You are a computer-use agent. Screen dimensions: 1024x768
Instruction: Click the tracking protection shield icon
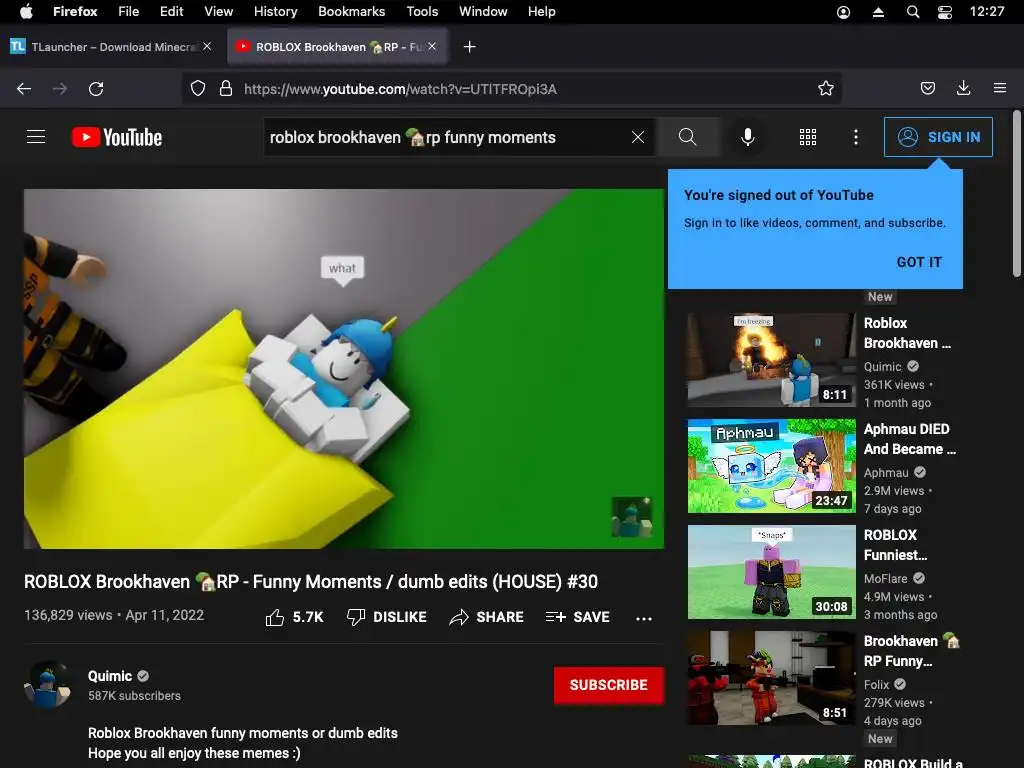[x=198, y=89]
